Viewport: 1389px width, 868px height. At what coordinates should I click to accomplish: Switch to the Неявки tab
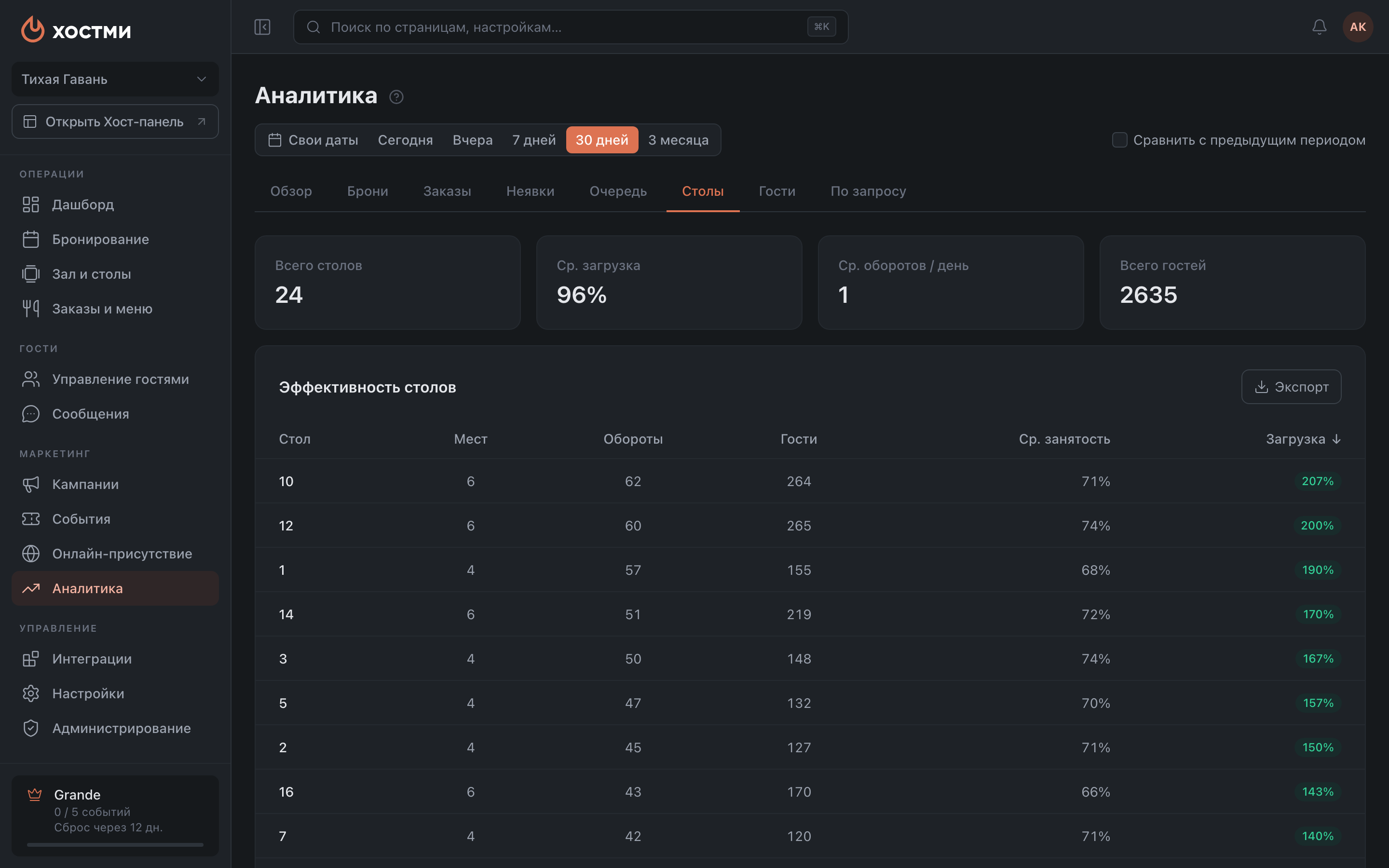(x=530, y=191)
